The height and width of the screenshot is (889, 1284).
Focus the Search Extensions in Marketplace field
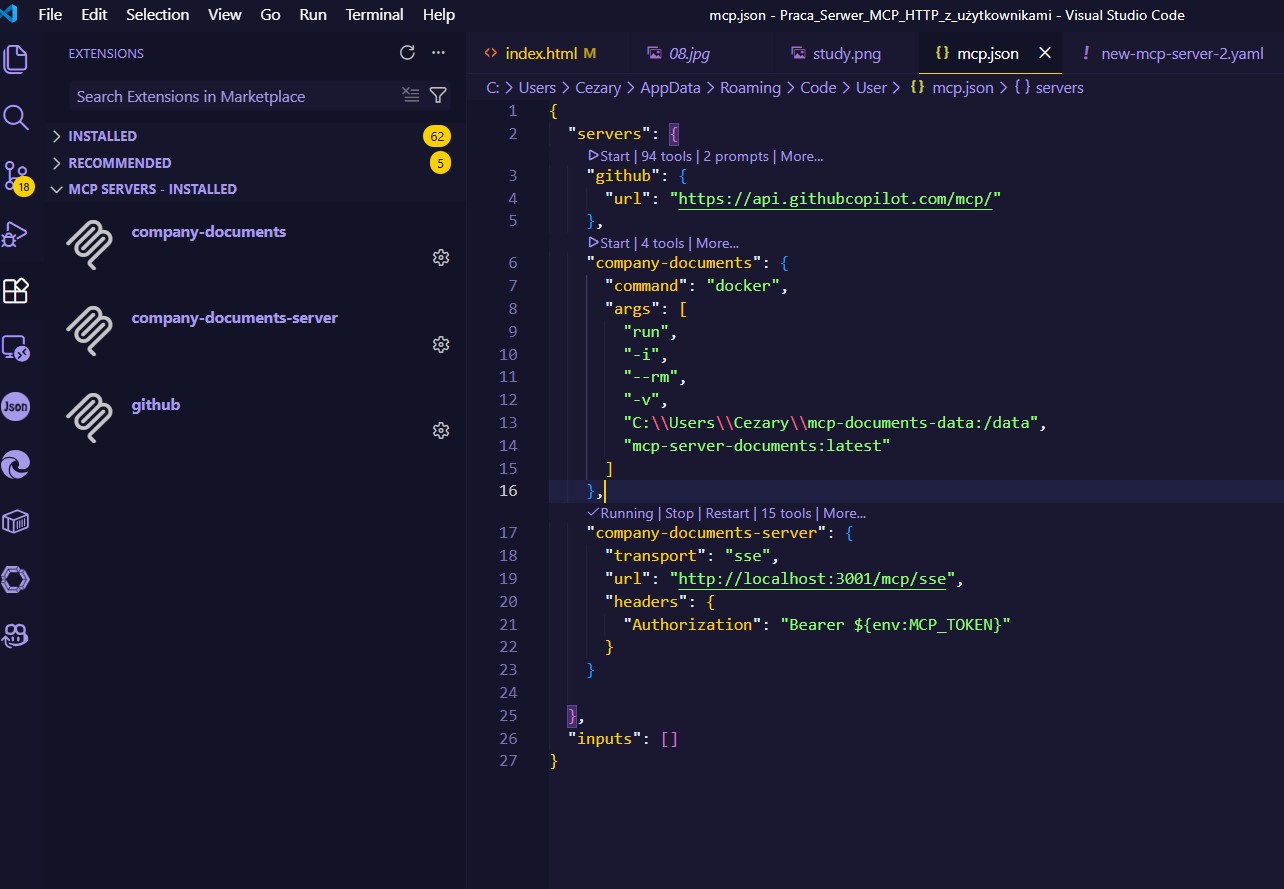click(x=236, y=96)
